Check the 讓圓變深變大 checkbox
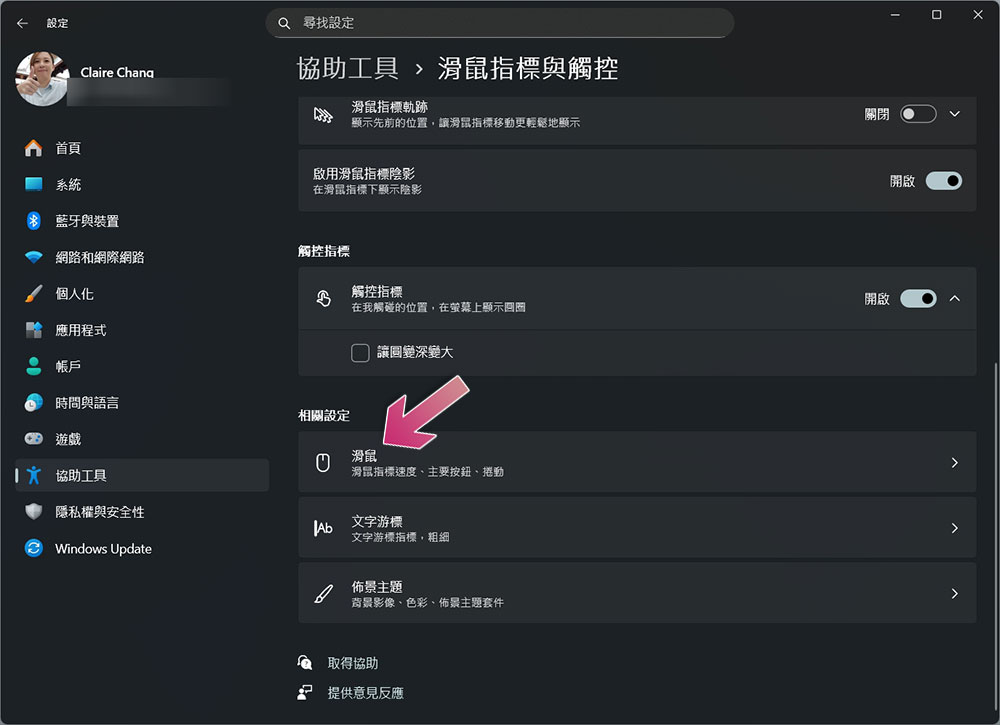The width and height of the screenshot is (1000, 725). pyautogui.click(x=360, y=353)
